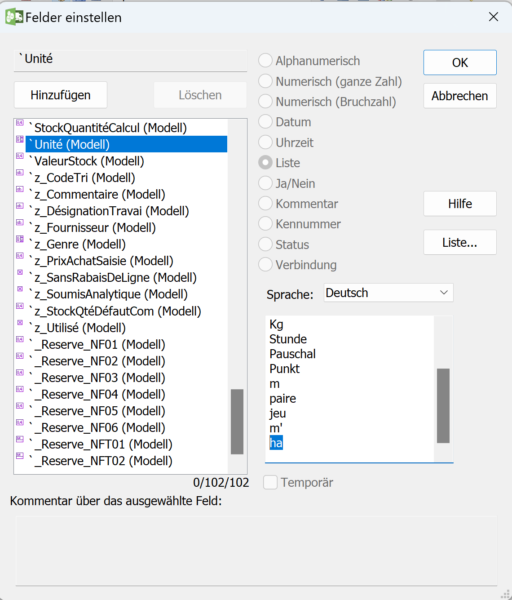
Task: Click the Abbrechen button
Action: point(460,96)
